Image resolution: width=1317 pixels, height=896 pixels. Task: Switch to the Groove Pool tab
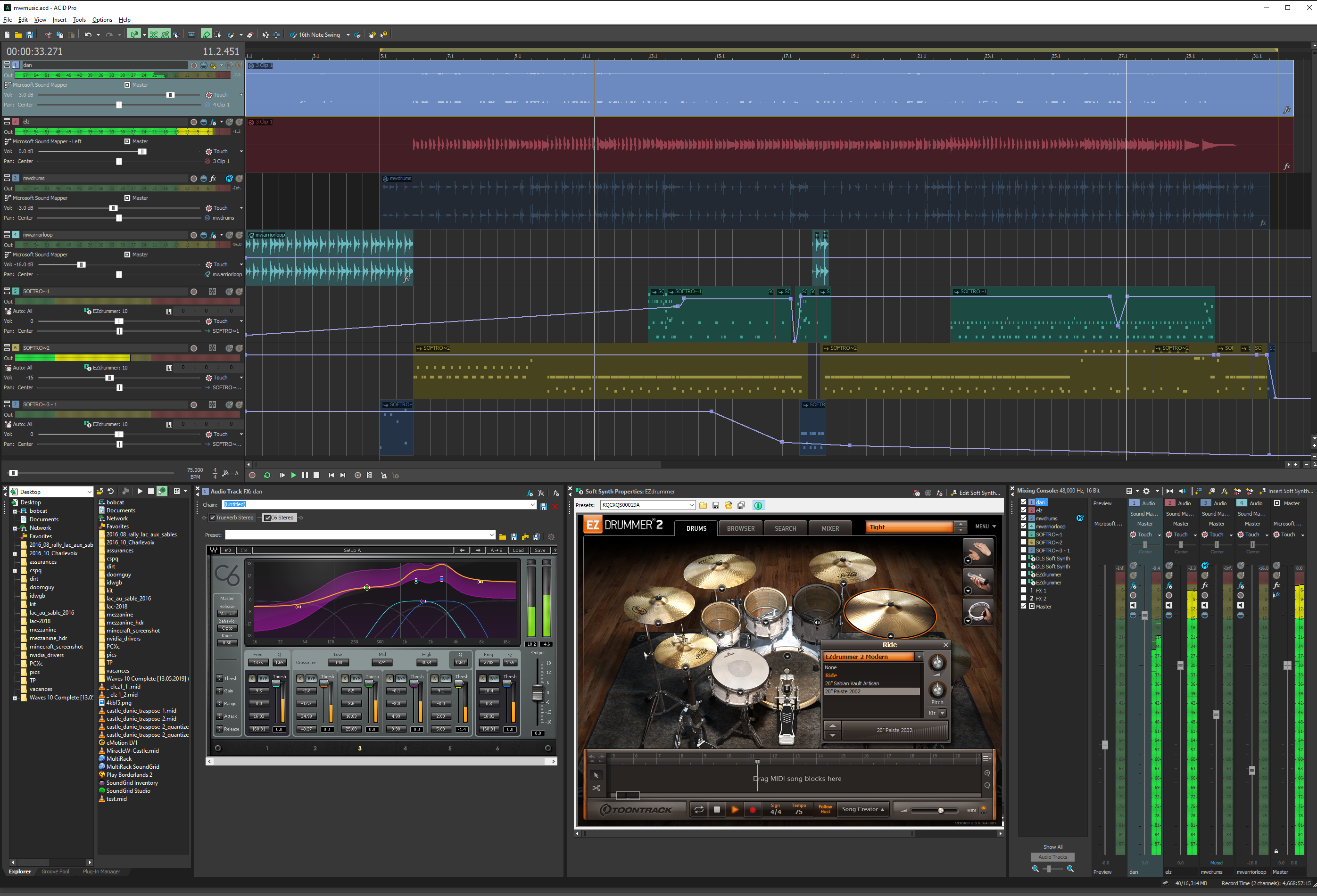(x=56, y=872)
